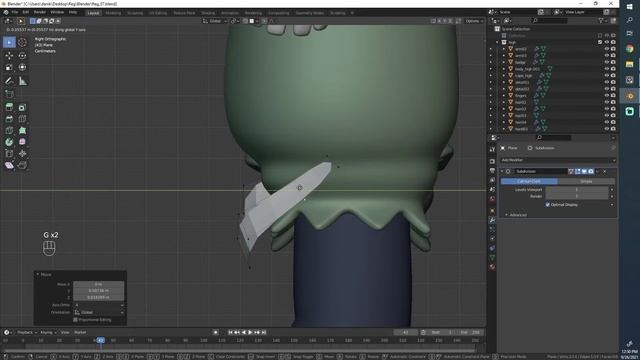Remove the Subdivision modifier with X
This screenshot has width=640, height=360.
pyautogui.click(x=604, y=171)
